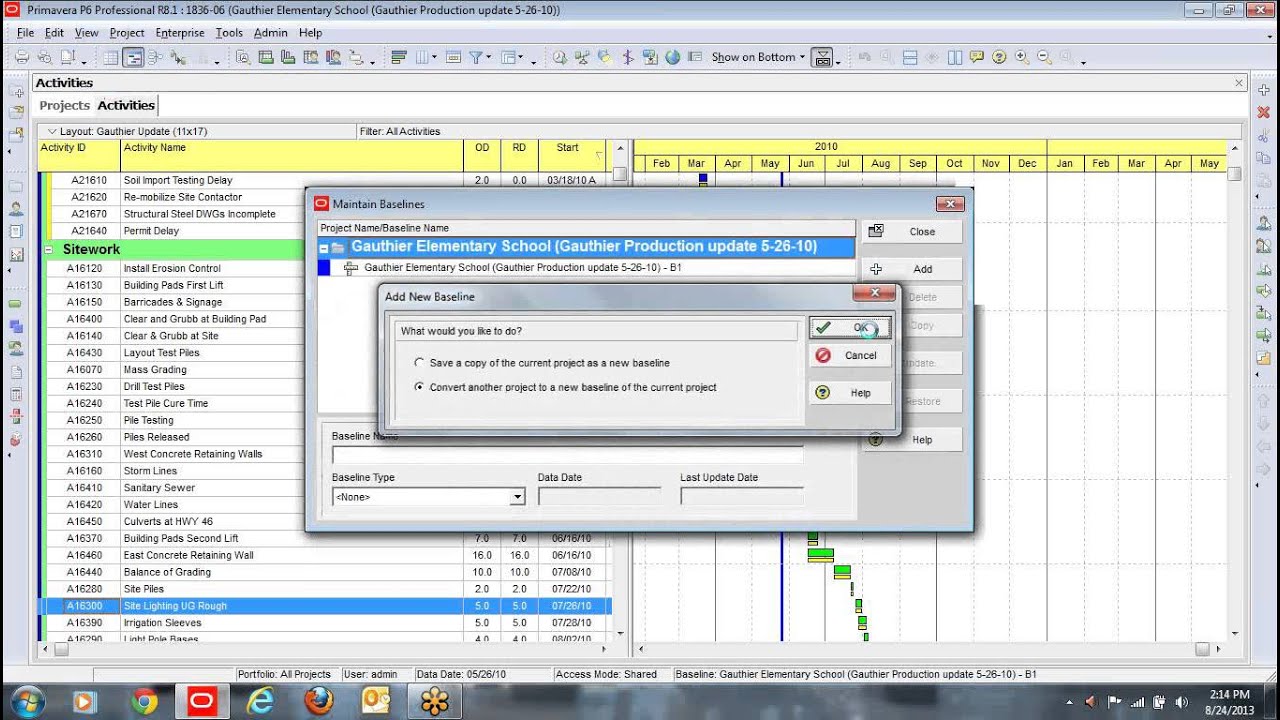Open the Admin menu
The width and height of the screenshot is (1280, 720).
(x=270, y=33)
